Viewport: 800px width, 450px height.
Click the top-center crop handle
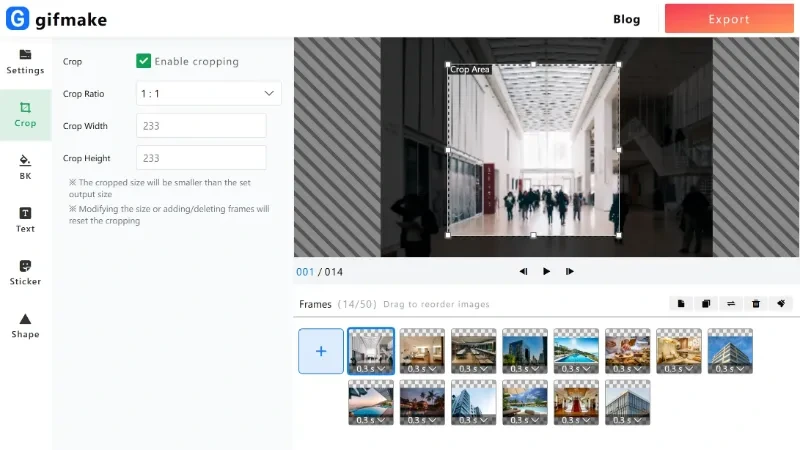(533, 64)
